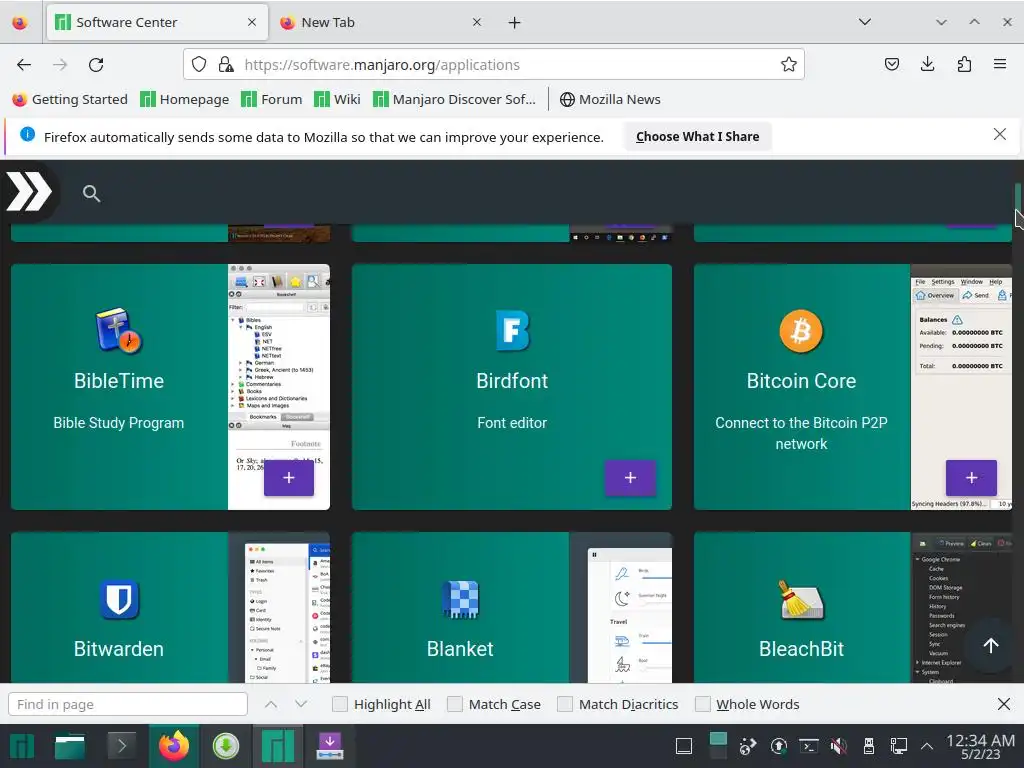Click the Birdfont application icon
This screenshot has width=1024, height=768.
pyautogui.click(x=512, y=330)
